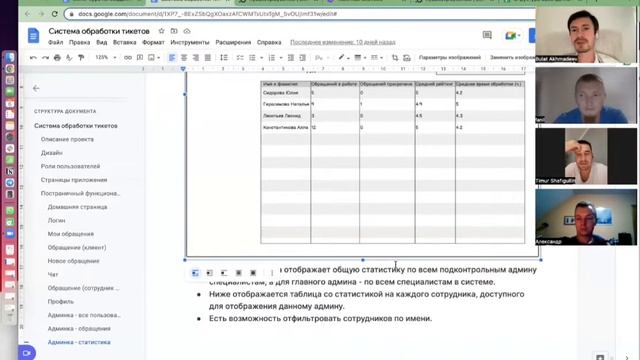The width and height of the screenshot is (640, 360).
Task: Open border dash style dropdown
Action: 376,58
